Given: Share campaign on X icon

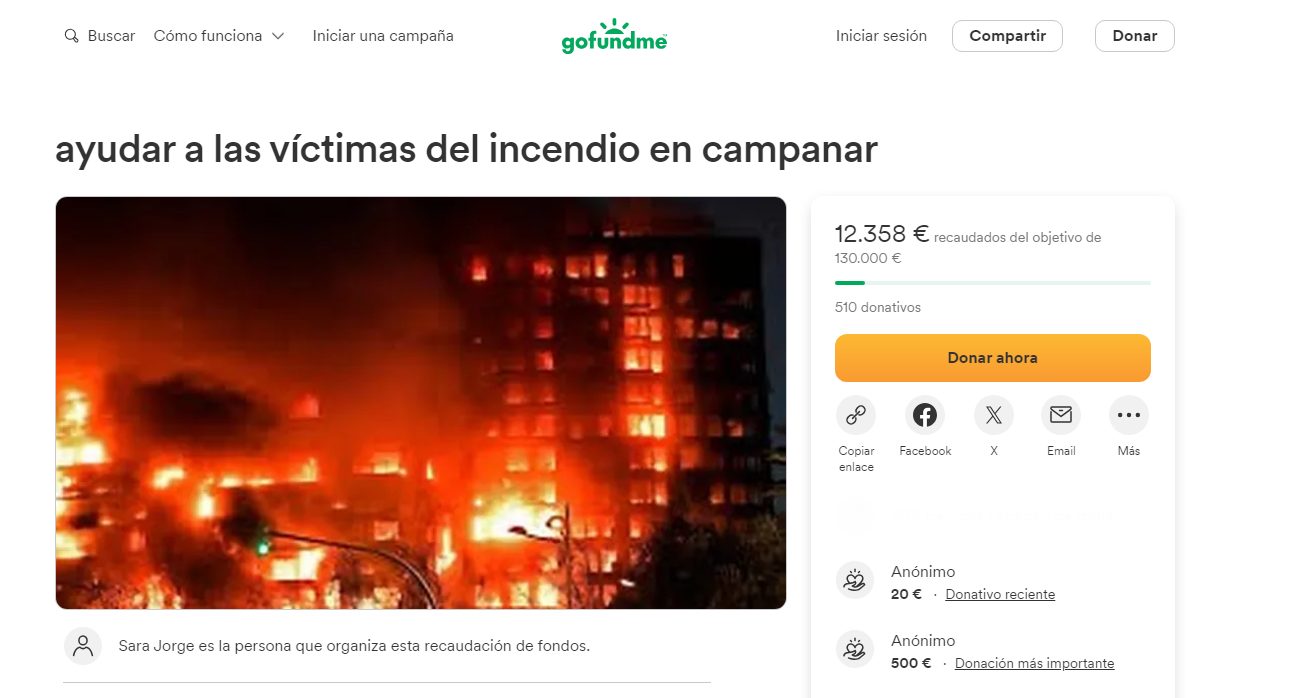Looking at the screenshot, I should [994, 415].
